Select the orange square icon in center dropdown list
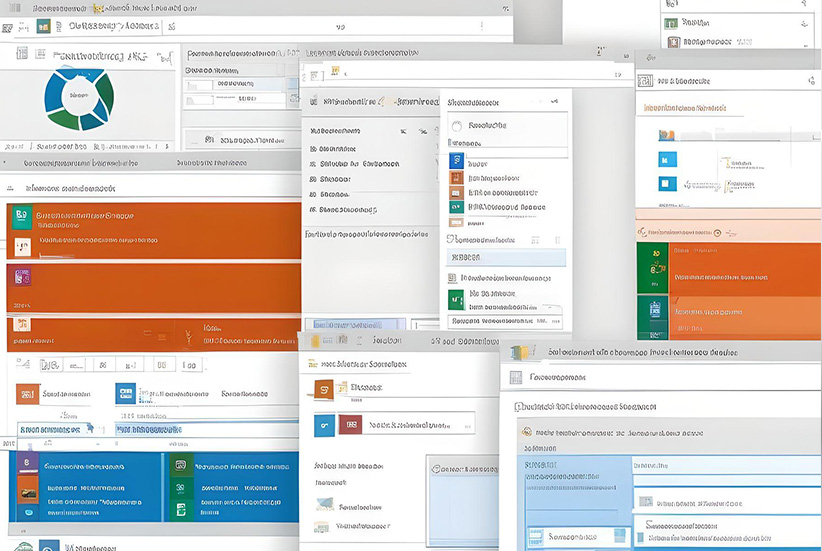The width and height of the screenshot is (822, 551). click(x=457, y=178)
